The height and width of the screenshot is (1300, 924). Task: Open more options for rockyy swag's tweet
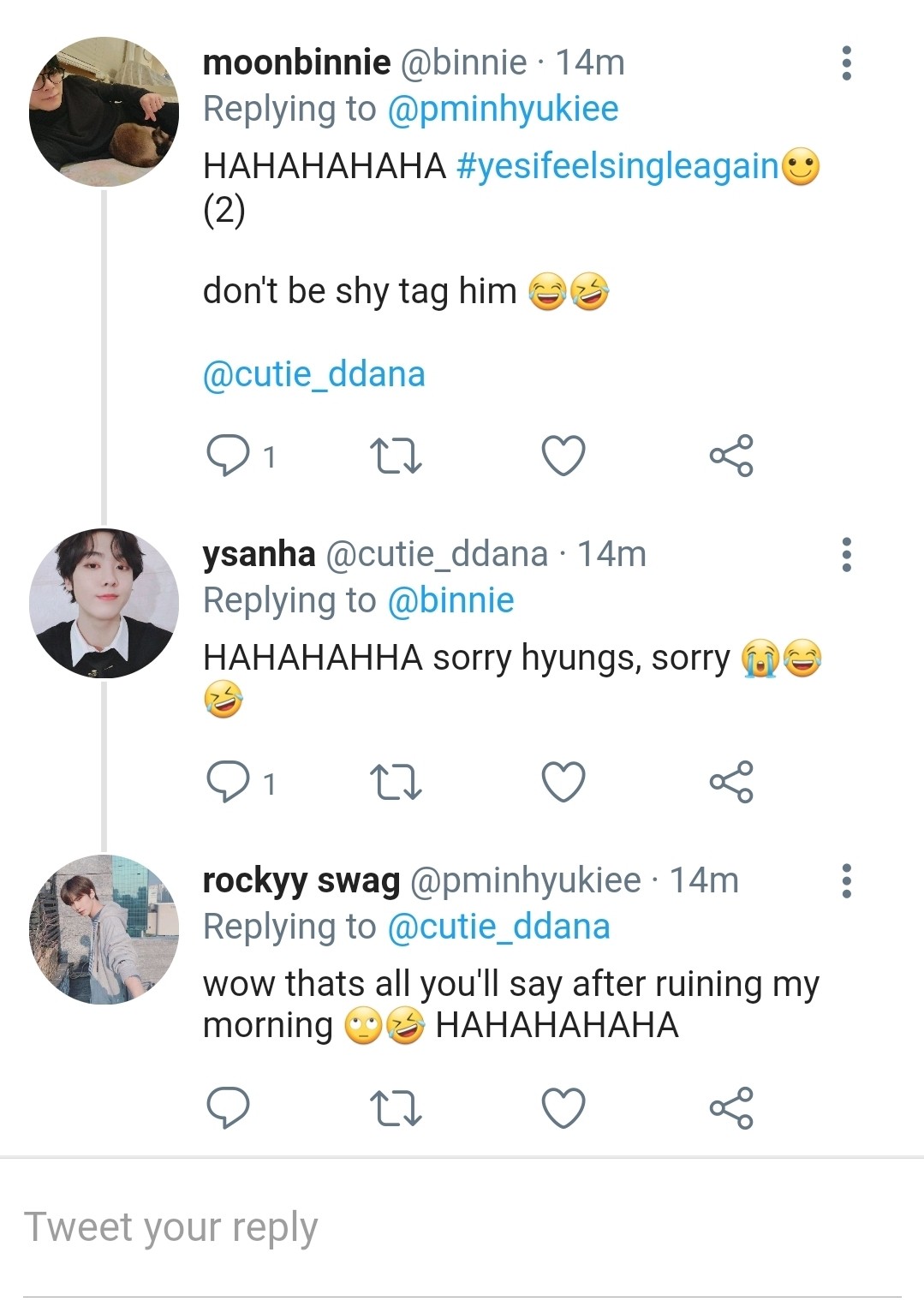point(846,880)
